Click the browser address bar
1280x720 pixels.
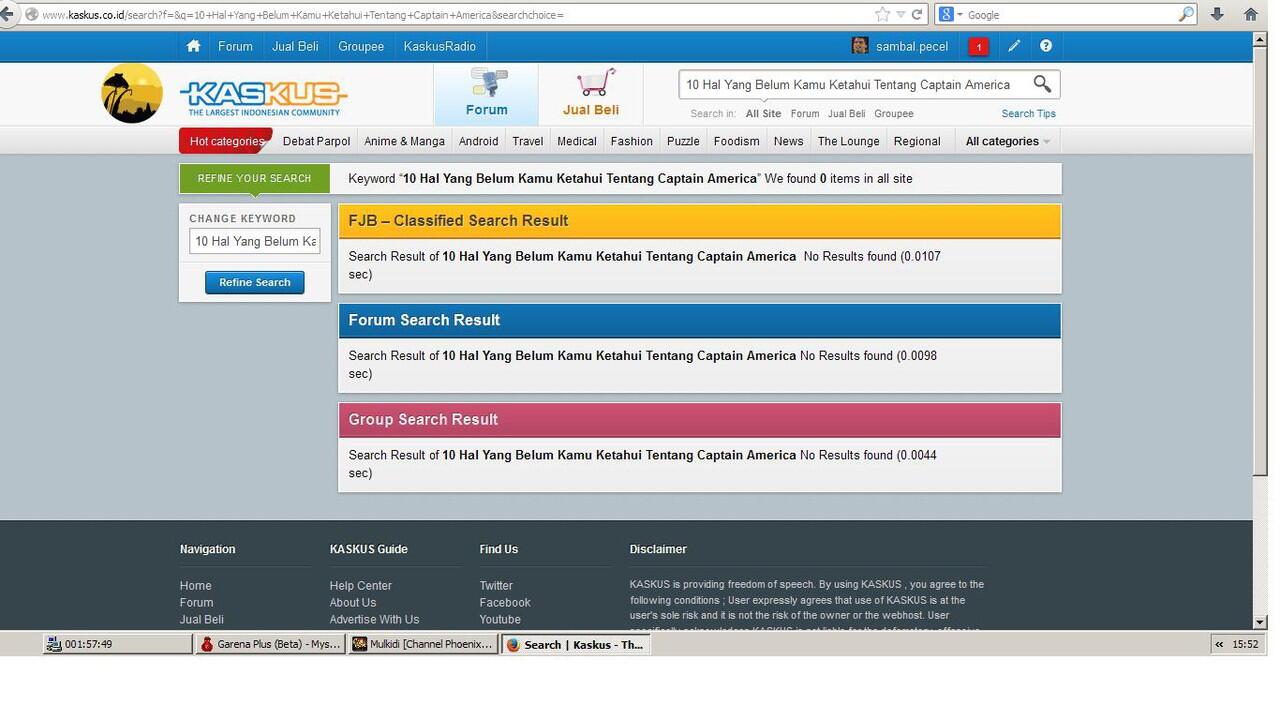[450, 15]
